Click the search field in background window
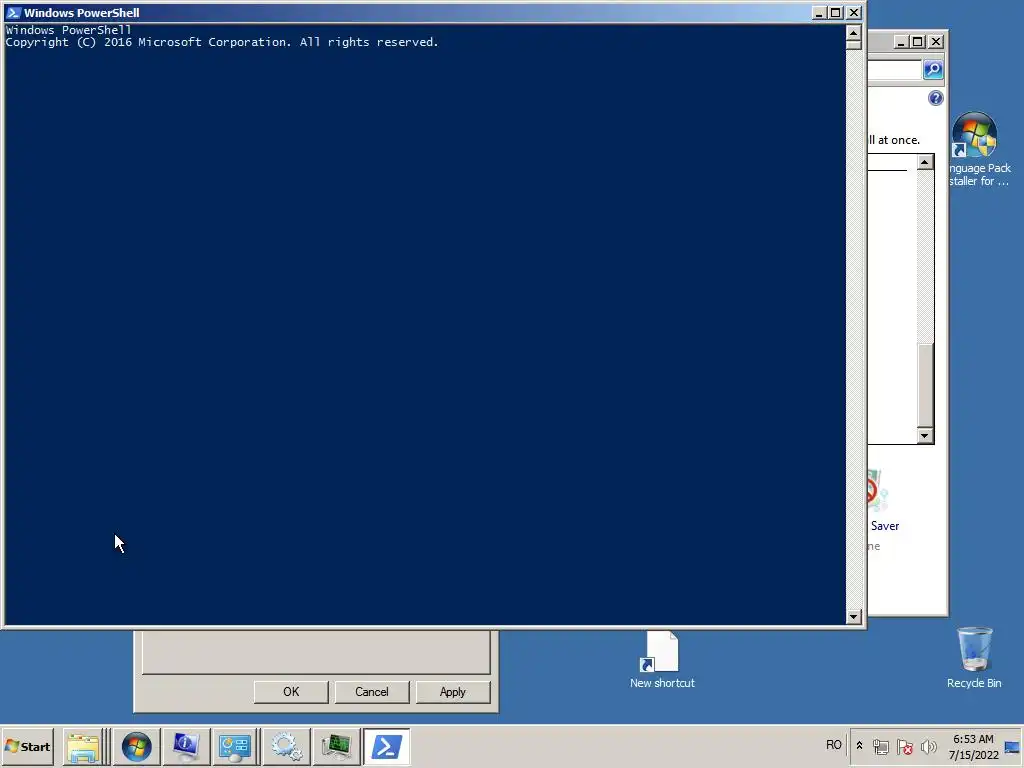The width and height of the screenshot is (1024, 768). tap(895, 69)
